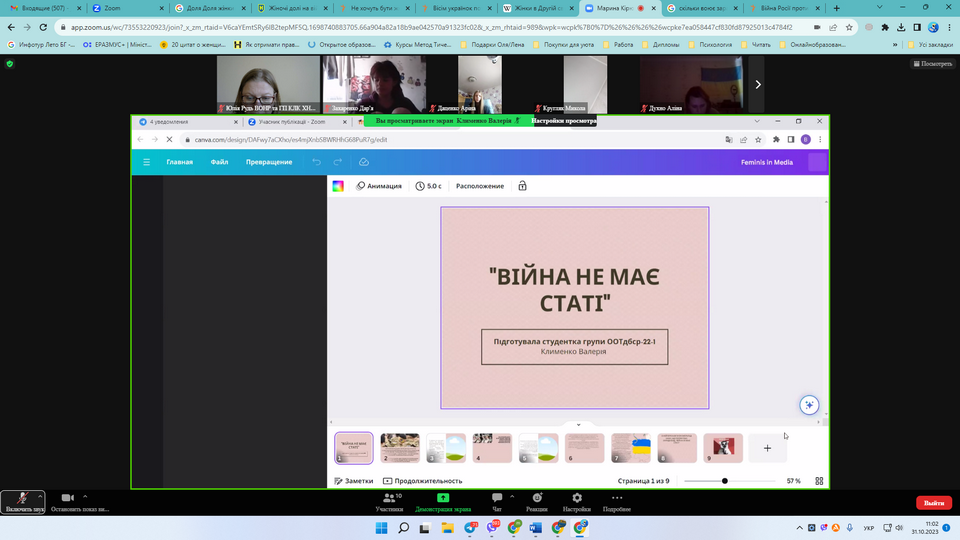
Task: Toggle the Notes (Заметки) panel
Action: pos(353,481)
